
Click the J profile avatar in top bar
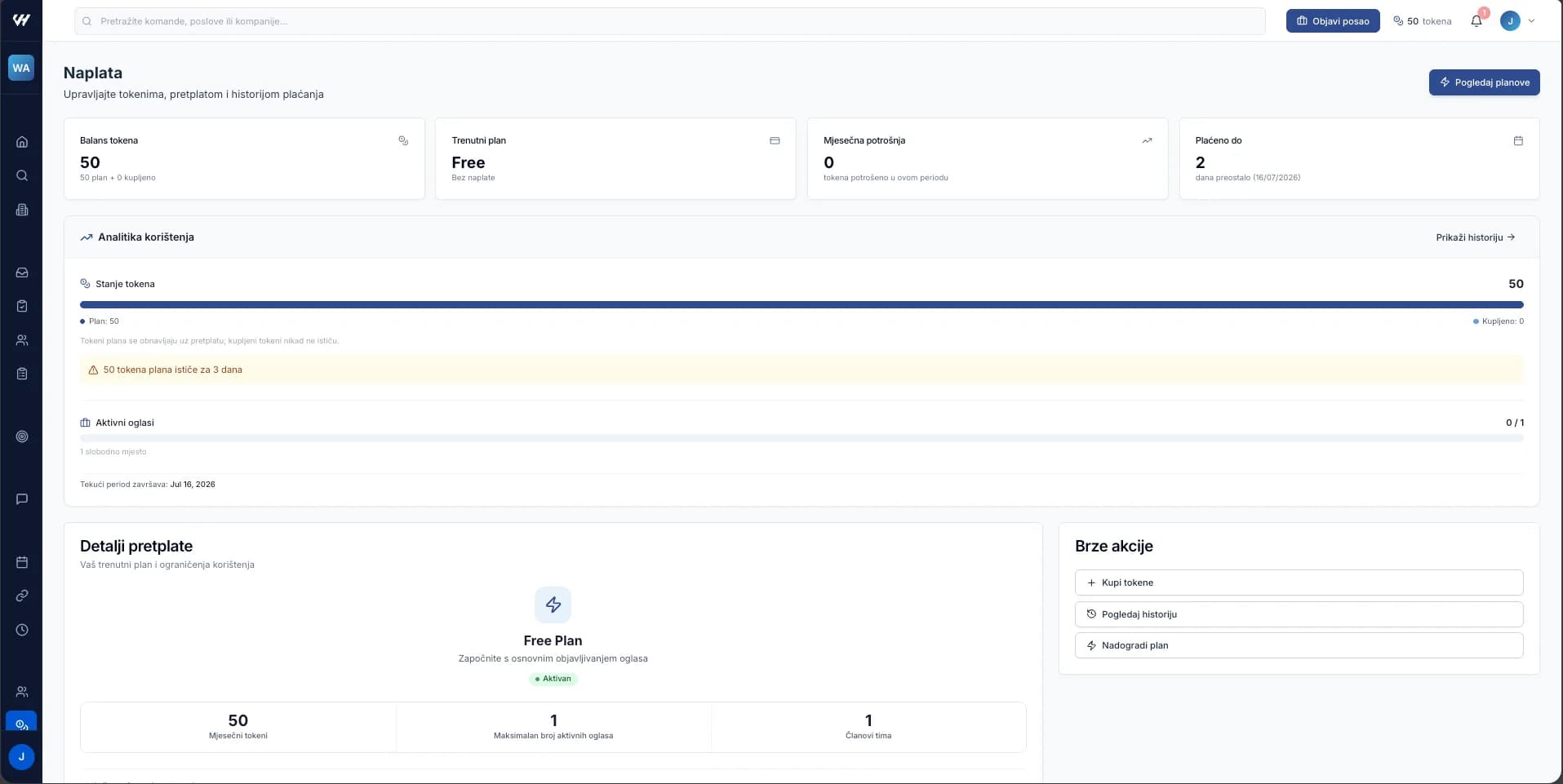tap(1510, 21)
